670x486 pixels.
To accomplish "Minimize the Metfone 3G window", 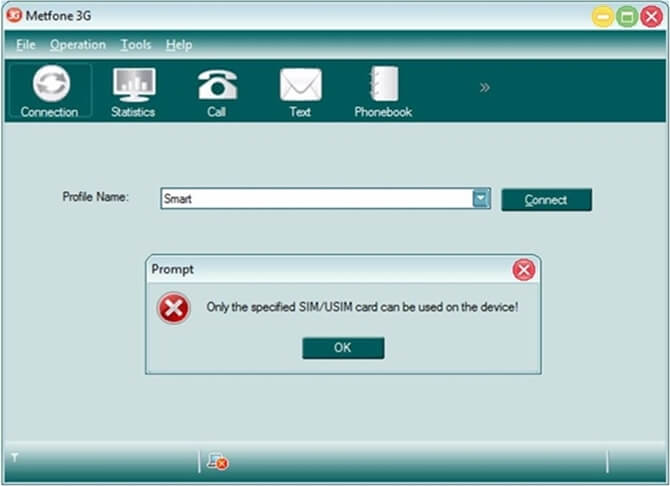I will (603, 17).
